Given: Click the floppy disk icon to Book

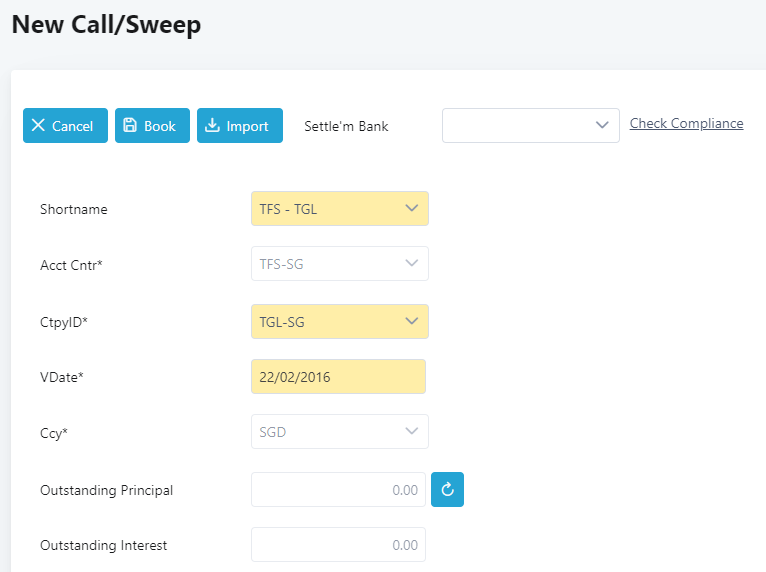Looking at the screenshot, I should pyautogui.click(x=129, y=125).
